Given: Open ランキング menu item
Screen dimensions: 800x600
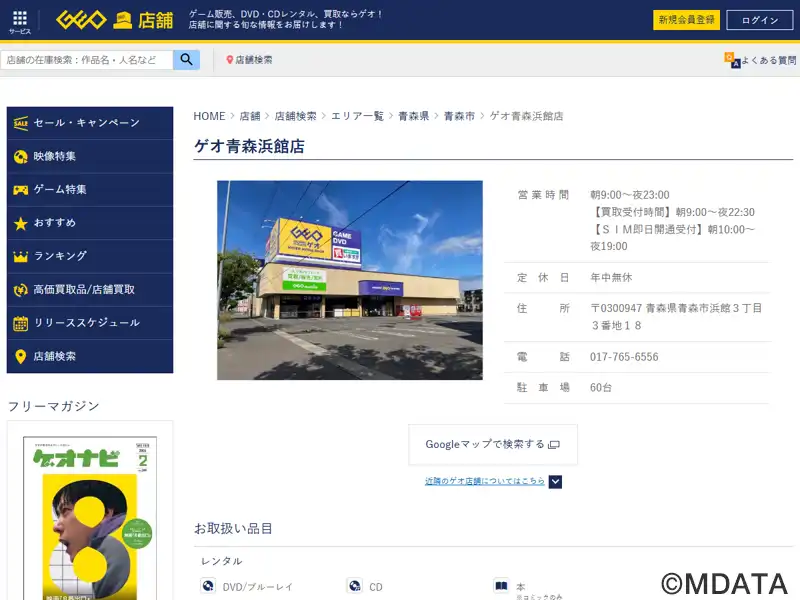Looking at the screenshot, I should (90, 257).
